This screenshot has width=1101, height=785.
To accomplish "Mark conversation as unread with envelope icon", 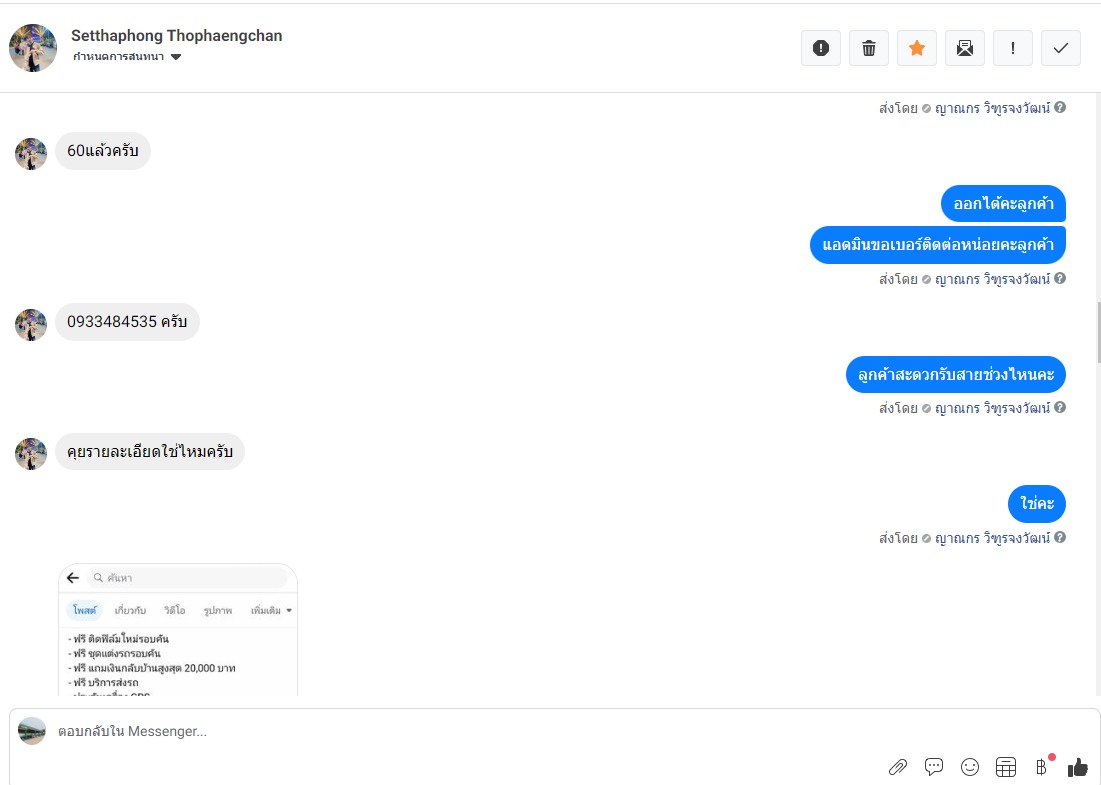I will 965,48.
